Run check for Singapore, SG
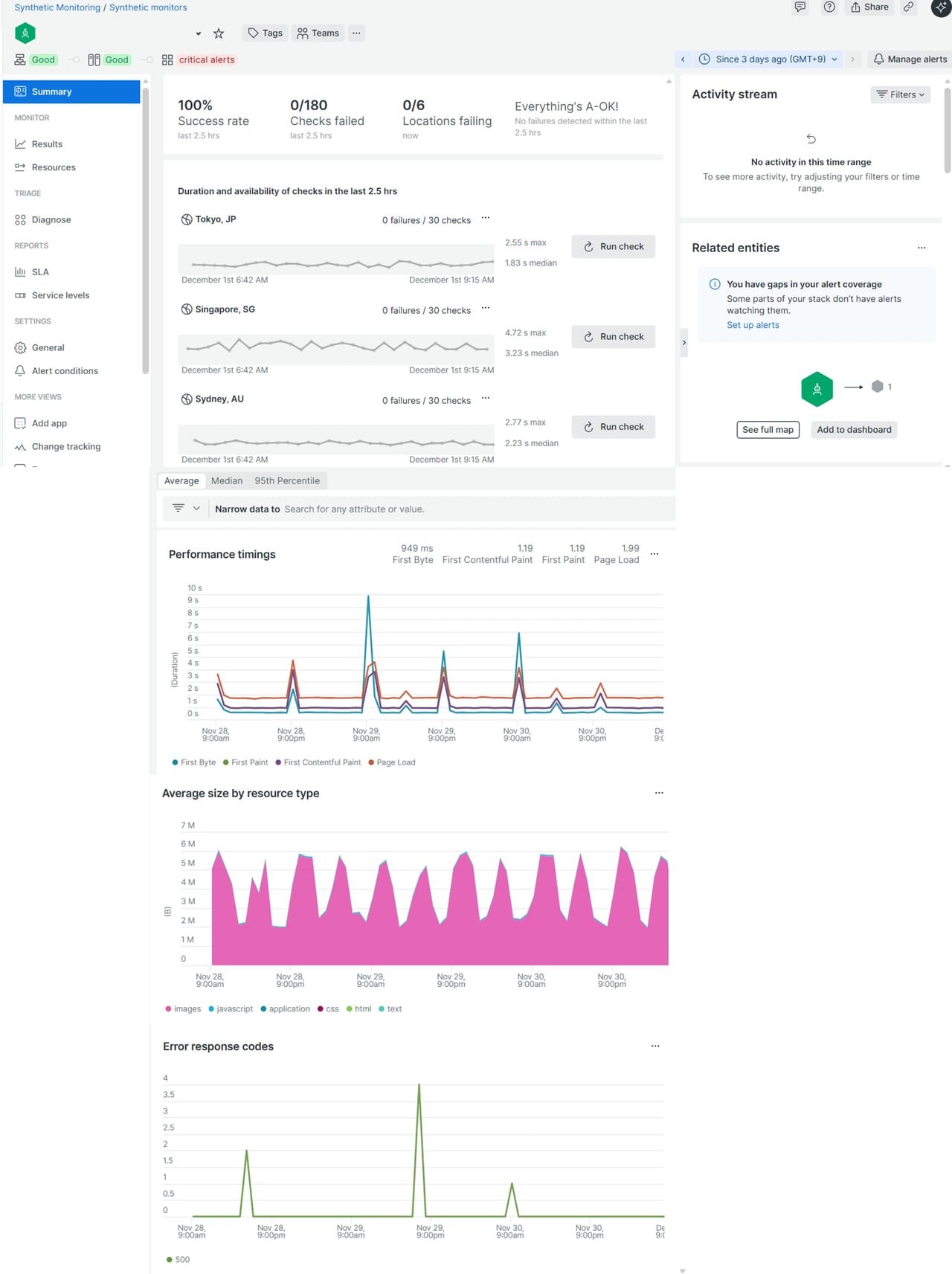The height and width of the screenshot is (1274, 952). (614, 337)
